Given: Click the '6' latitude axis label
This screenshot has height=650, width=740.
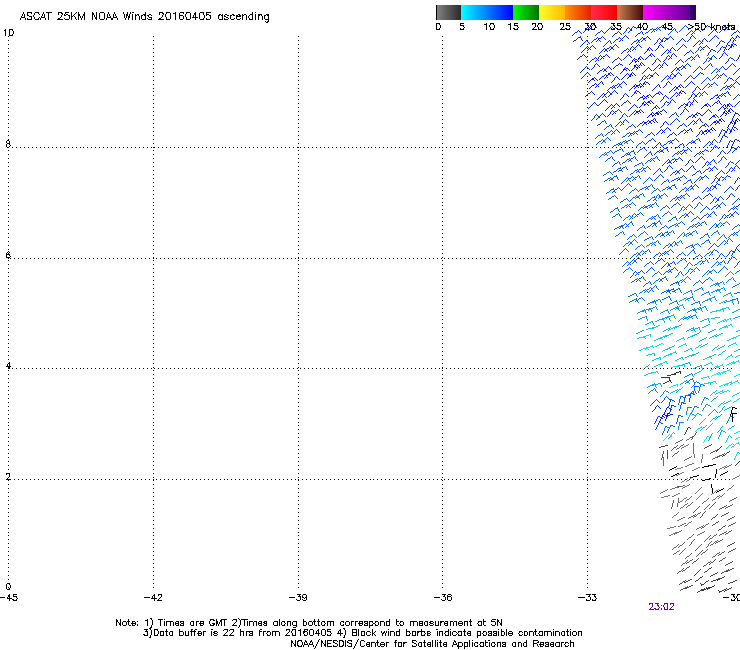Looking at the screenshot, I should point(8,255).
